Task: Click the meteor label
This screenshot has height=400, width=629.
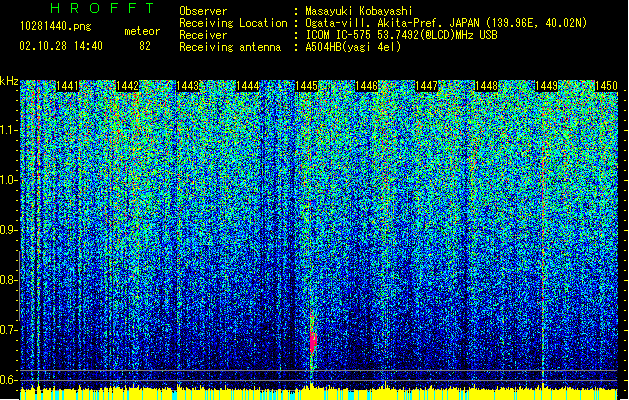Action: (x=142, y=31)
